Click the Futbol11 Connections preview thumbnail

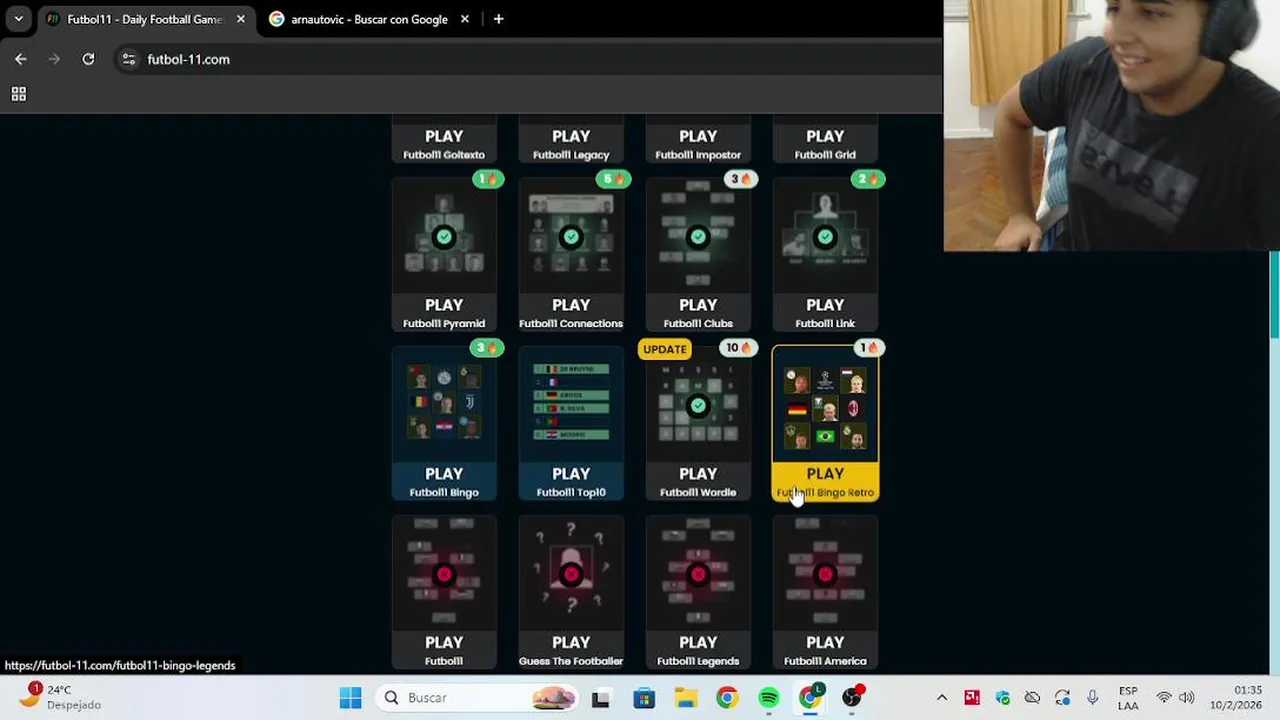[571, 236]
